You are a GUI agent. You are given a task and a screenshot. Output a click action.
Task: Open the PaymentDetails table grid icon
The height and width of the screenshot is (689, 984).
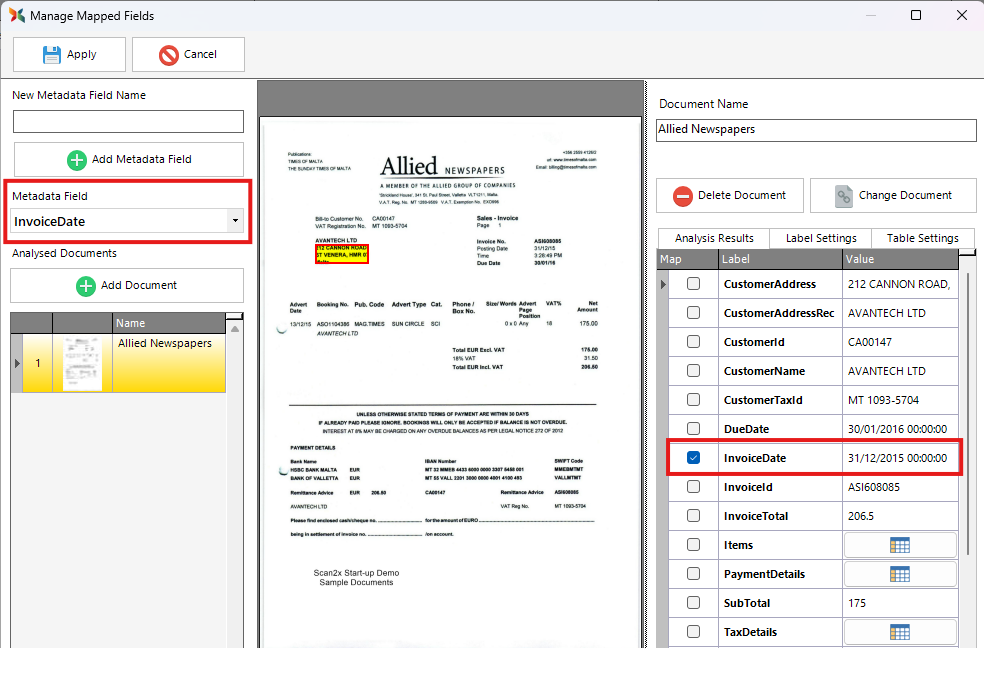click(x=900, y=574)
